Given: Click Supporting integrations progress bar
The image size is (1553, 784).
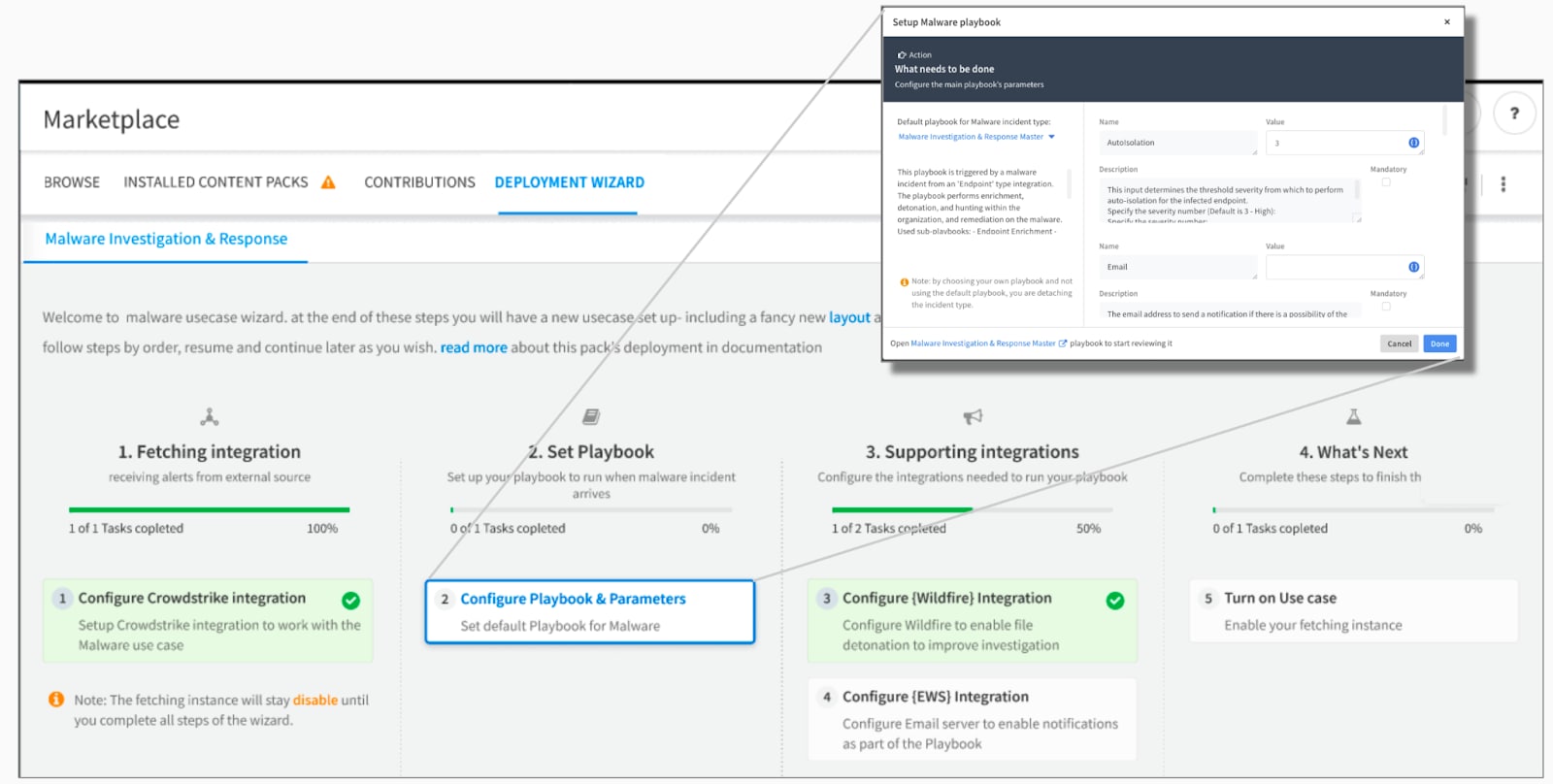Looking at the screenshot, I should click(x=972, y=509).
